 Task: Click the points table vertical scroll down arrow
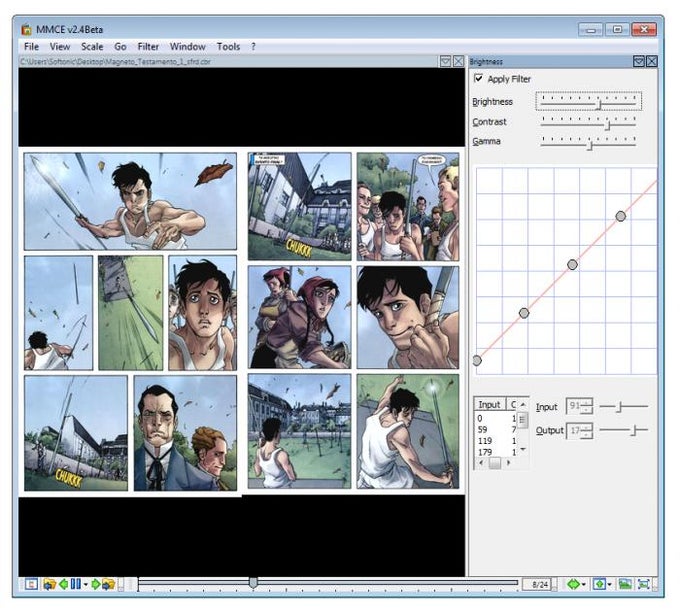[x=523, y=449]
